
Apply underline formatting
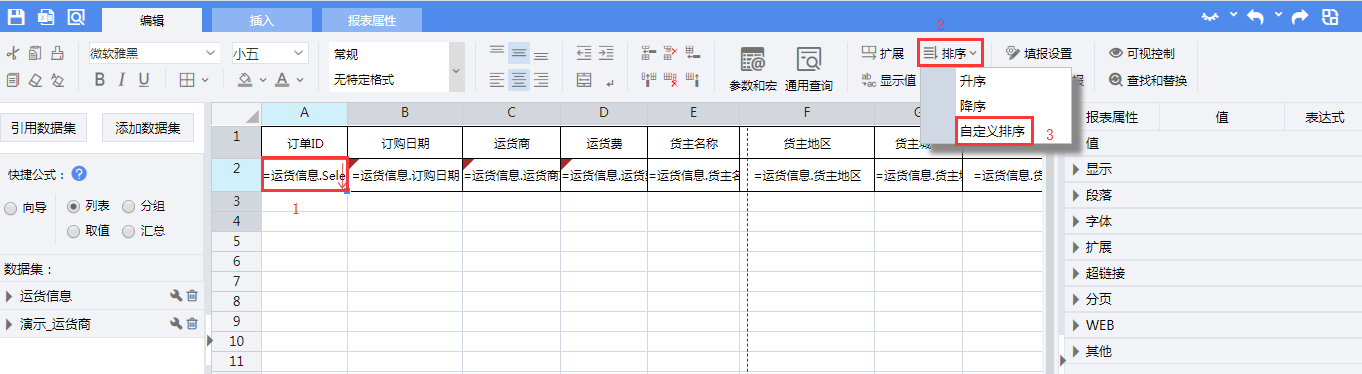point(144,79)
